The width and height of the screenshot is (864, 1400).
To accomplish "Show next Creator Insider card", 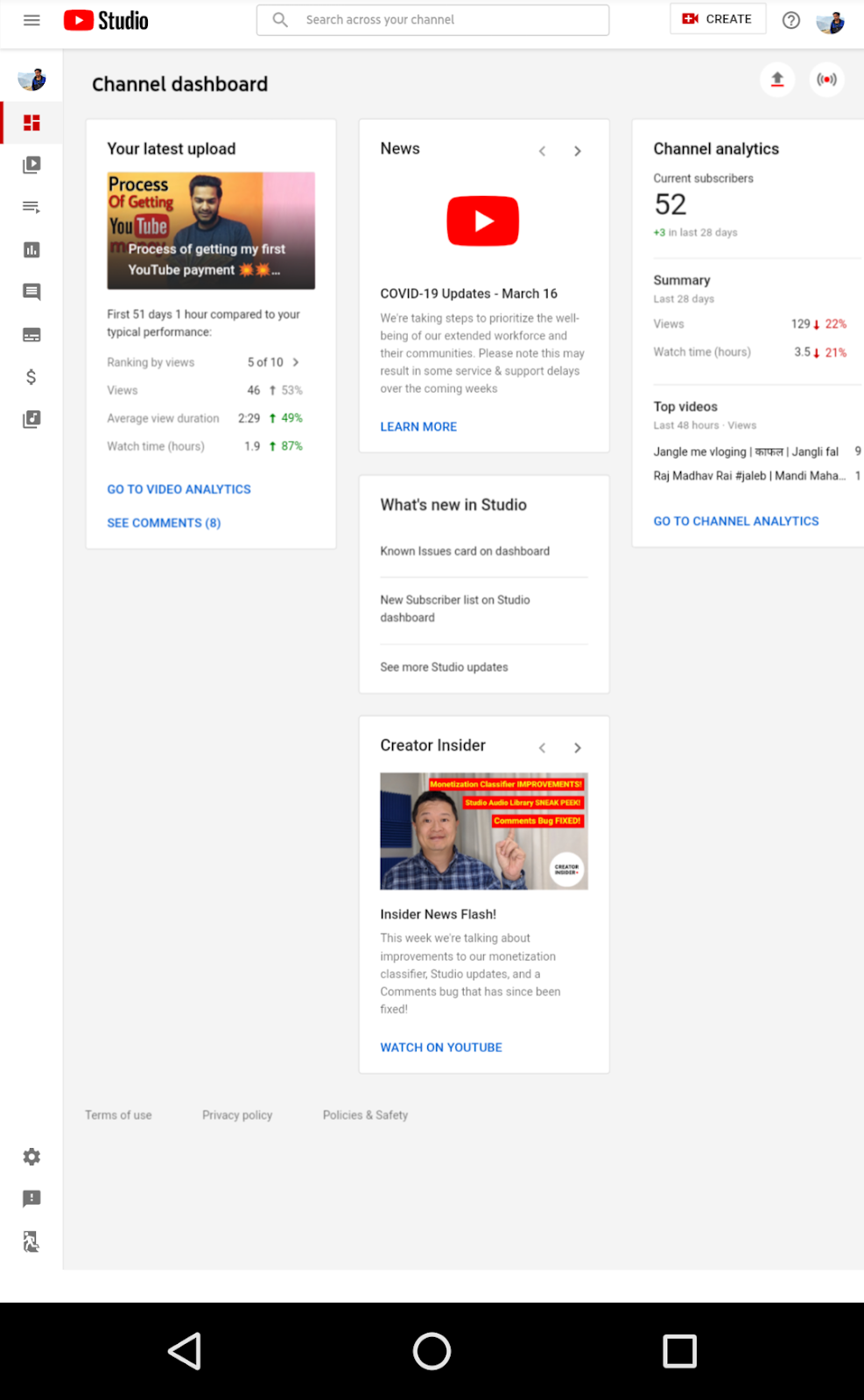I will tap(578, 748).
